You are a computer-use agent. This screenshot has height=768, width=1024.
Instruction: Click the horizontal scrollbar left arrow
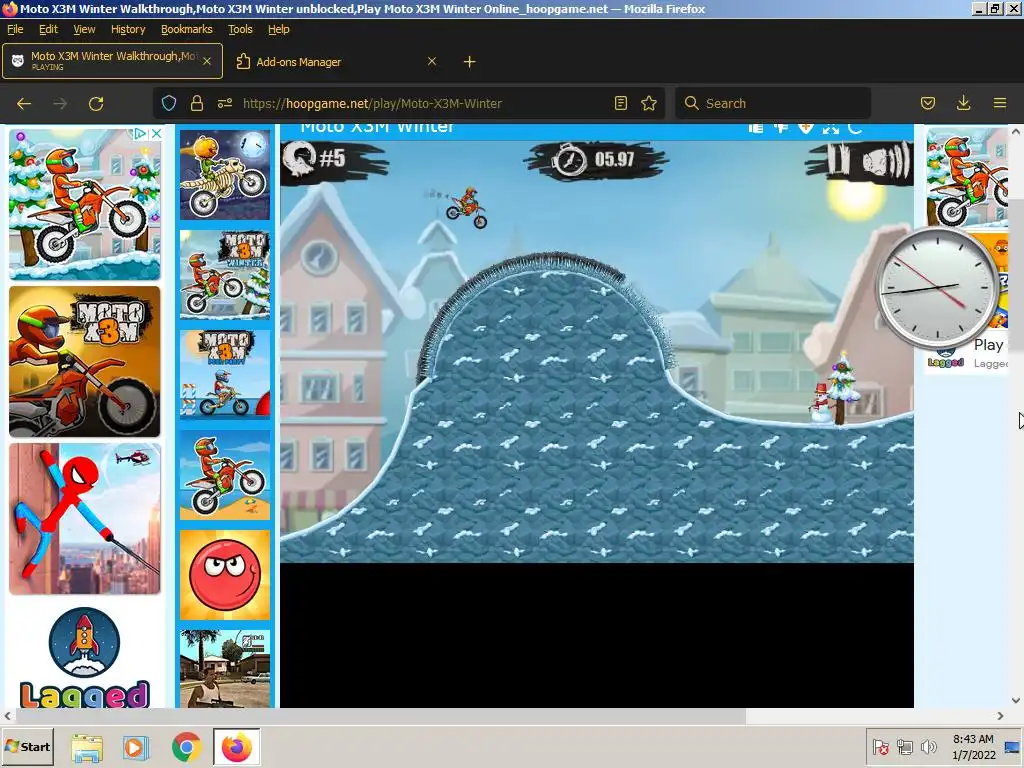coord(7,716)
